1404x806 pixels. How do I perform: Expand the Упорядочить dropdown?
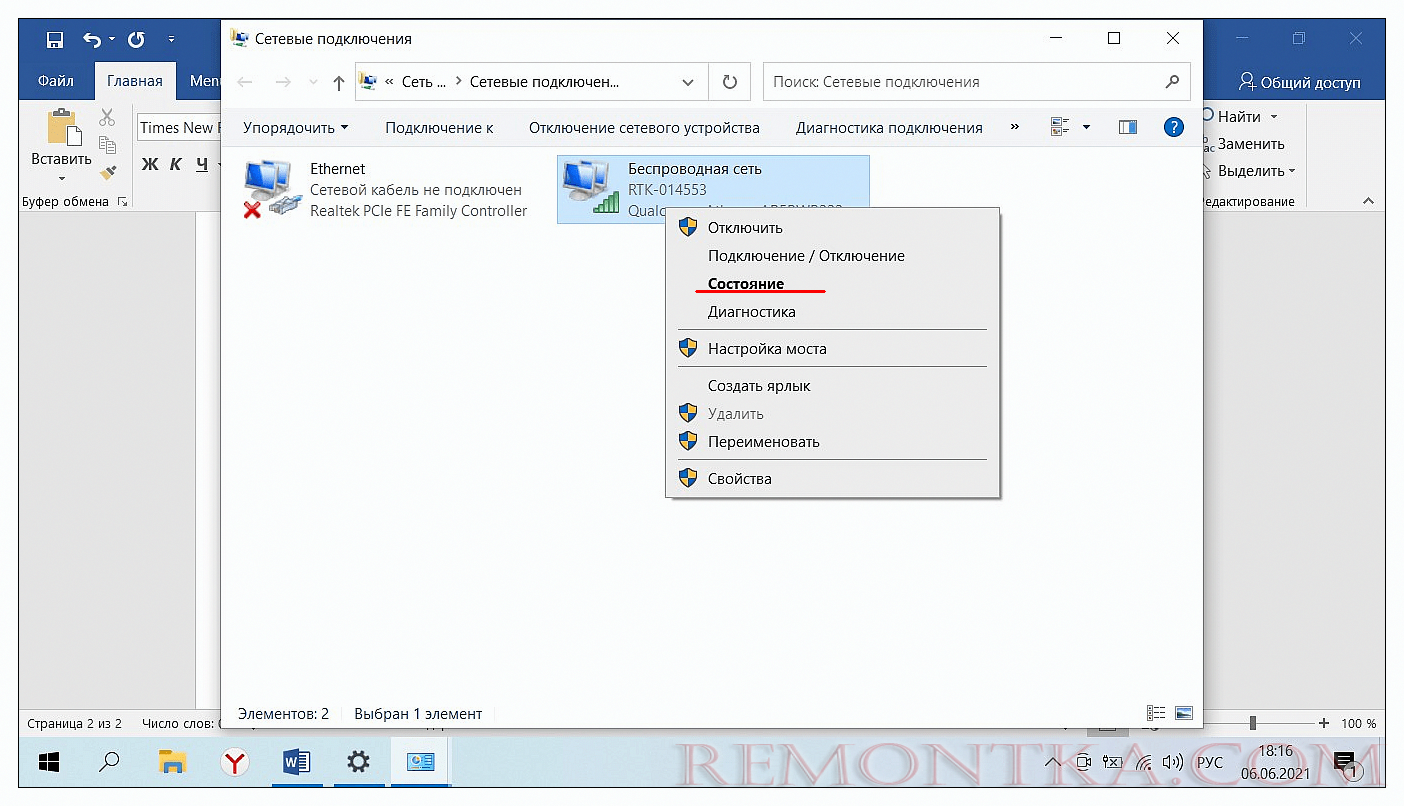point(296,127)
